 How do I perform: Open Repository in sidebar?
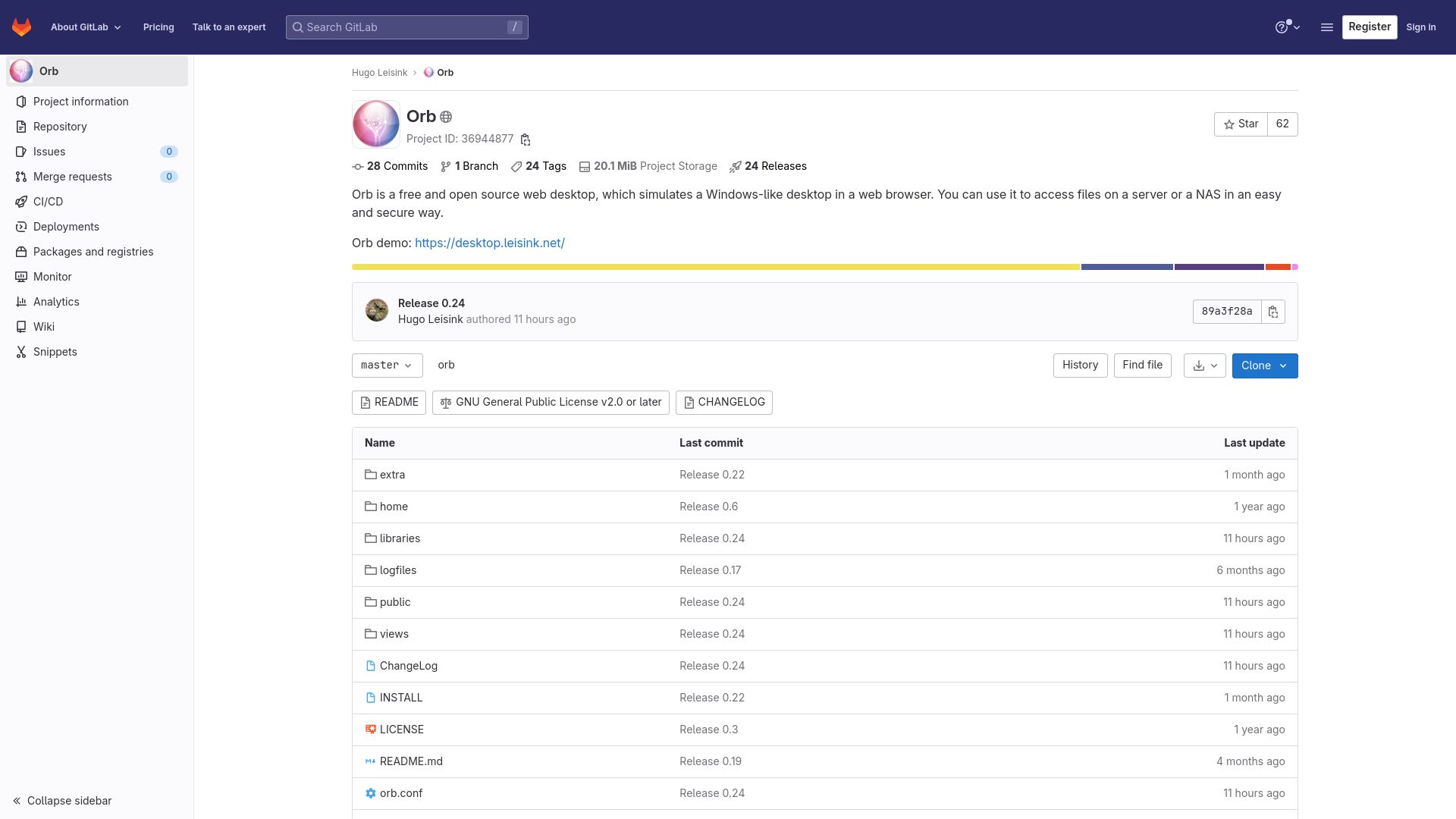pyautogui.click(x=97, y=127)
